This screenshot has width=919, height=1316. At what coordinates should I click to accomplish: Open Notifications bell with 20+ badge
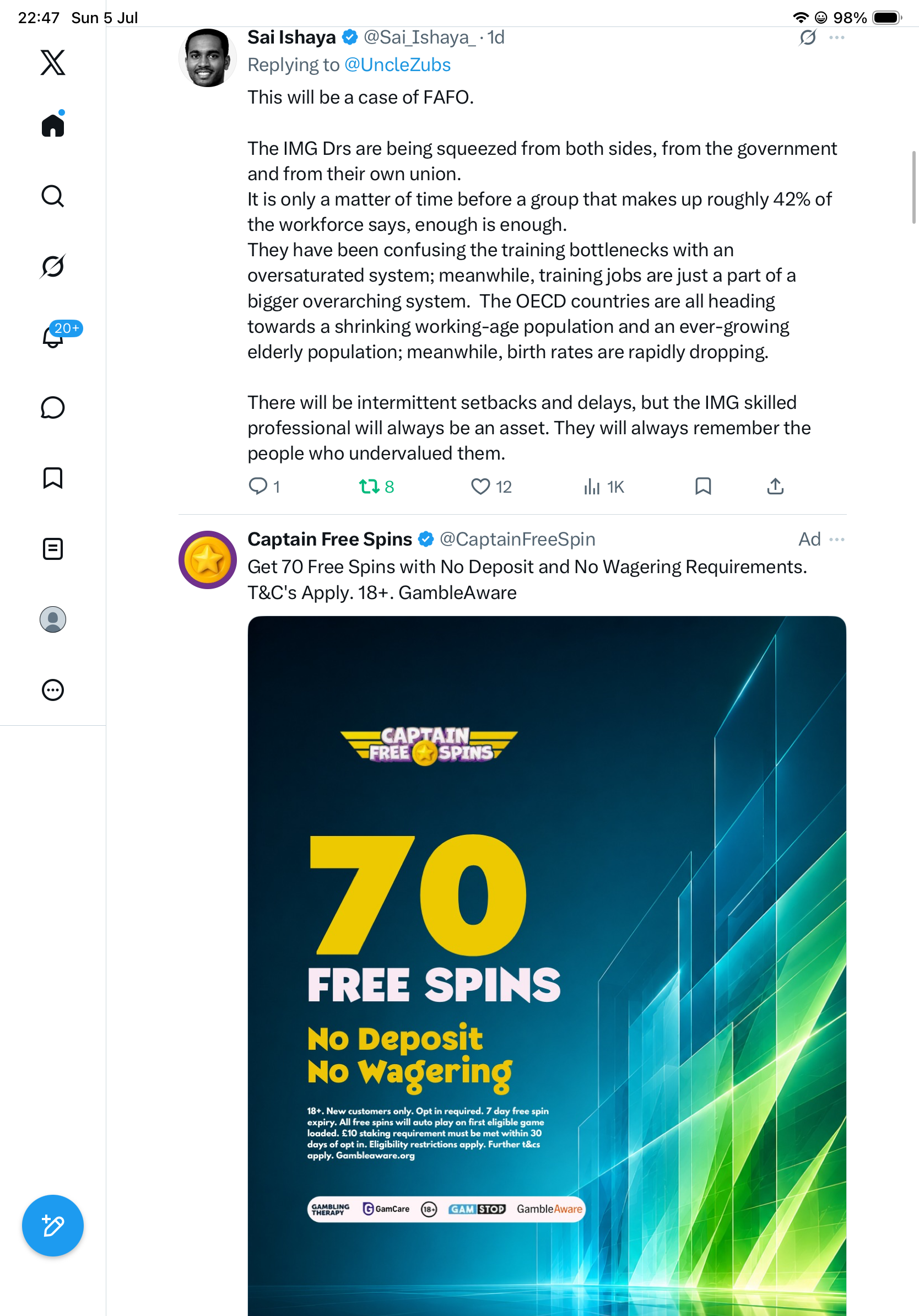53,336
